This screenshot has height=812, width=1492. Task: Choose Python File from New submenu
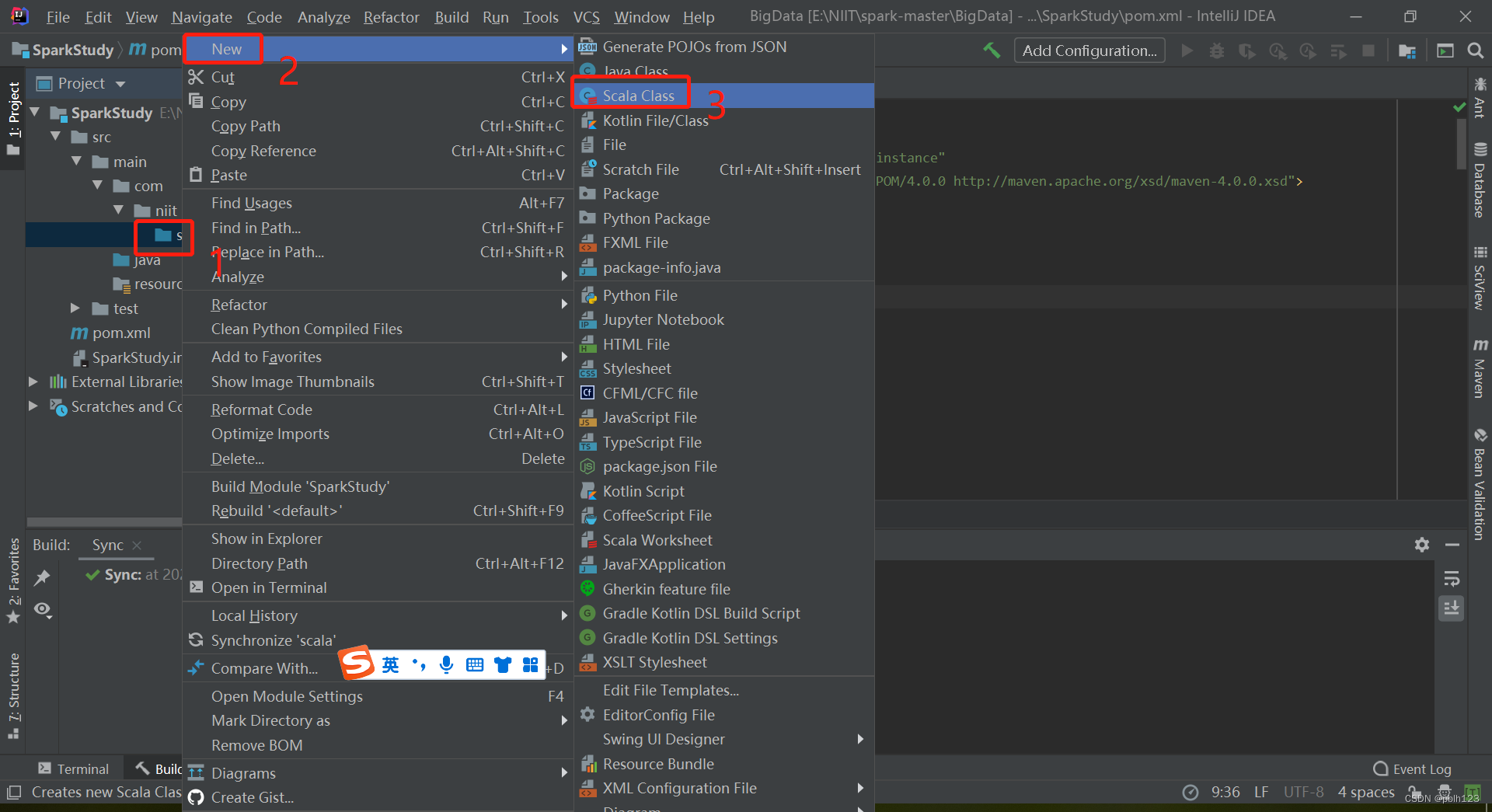[x=724, y=295]
